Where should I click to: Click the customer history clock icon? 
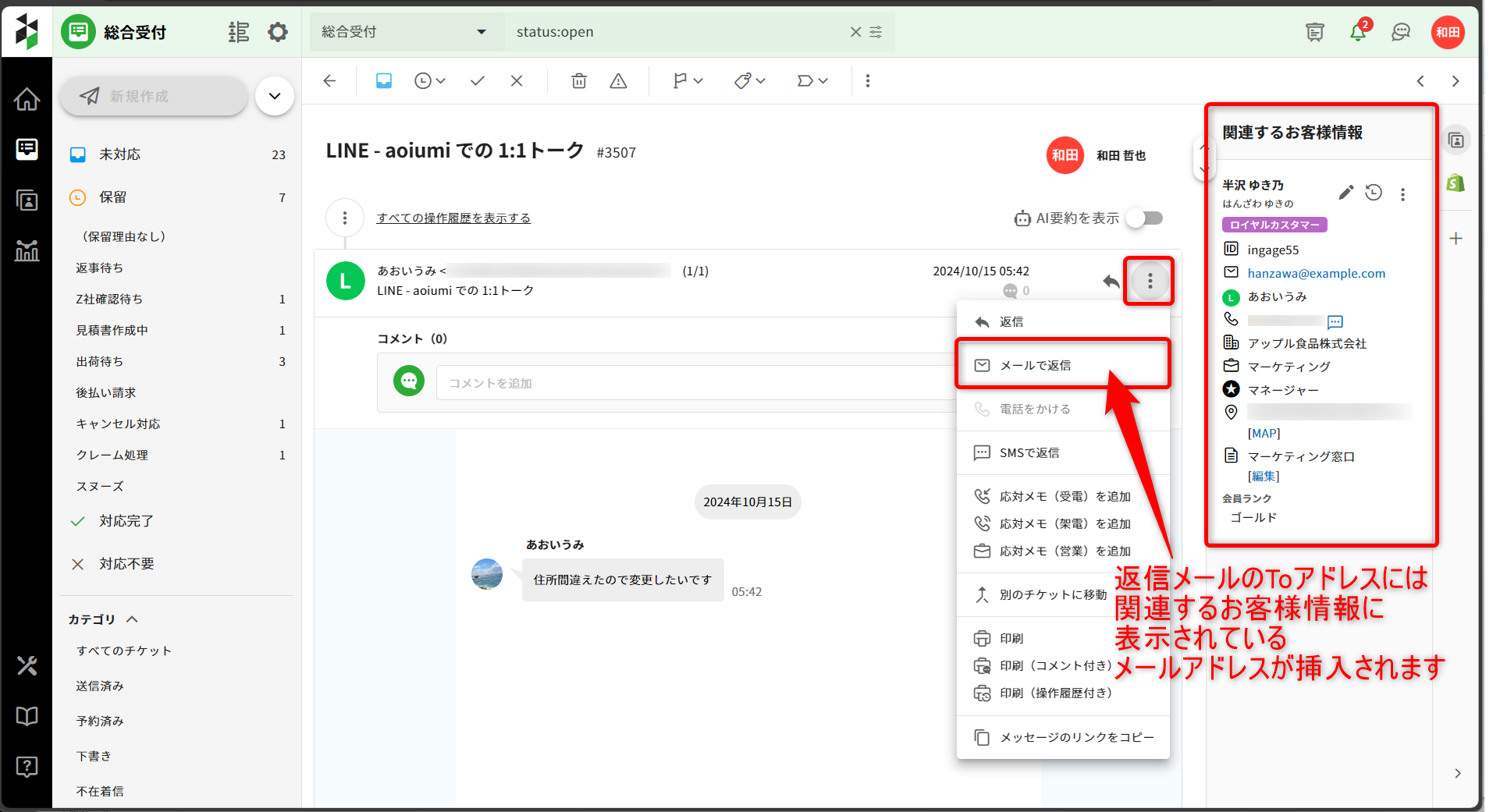tap(1374, 193)
